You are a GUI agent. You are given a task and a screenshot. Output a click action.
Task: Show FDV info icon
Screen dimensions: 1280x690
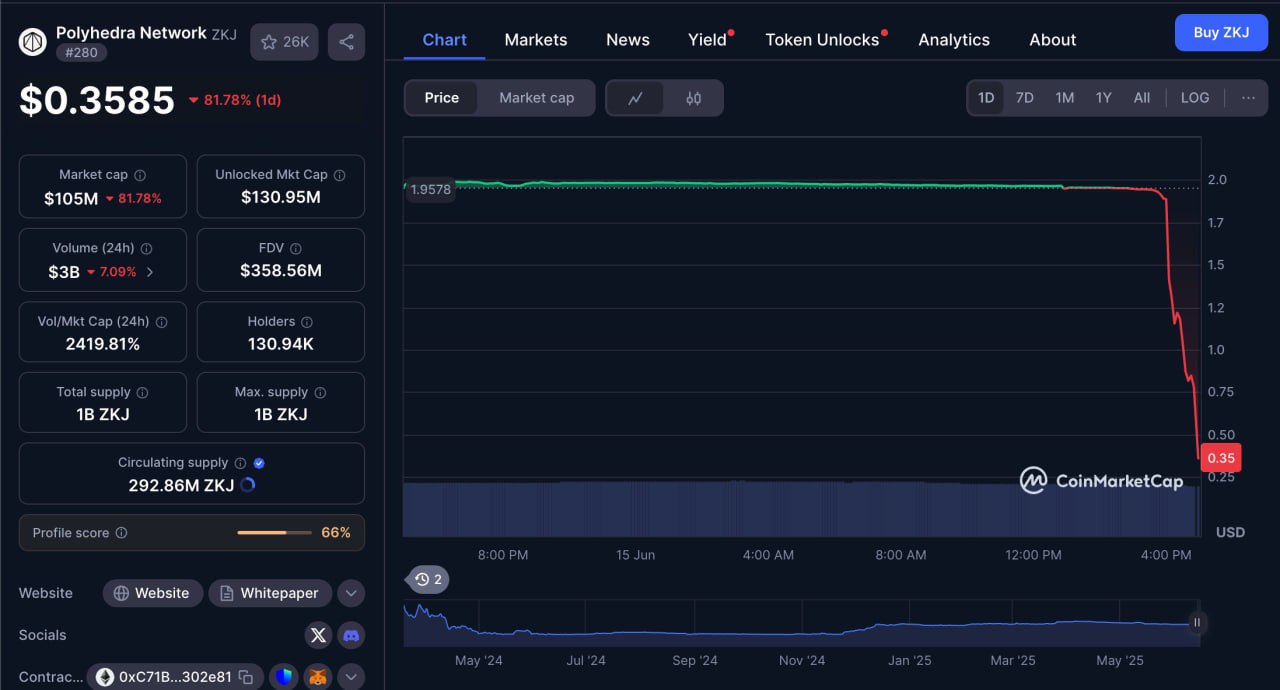[296, 248]
